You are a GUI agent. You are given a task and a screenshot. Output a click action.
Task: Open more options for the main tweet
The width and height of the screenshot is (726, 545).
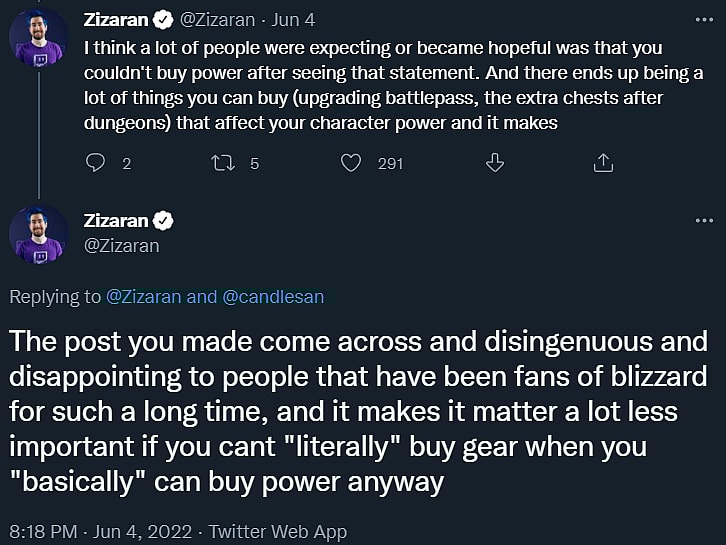point(703,221)
